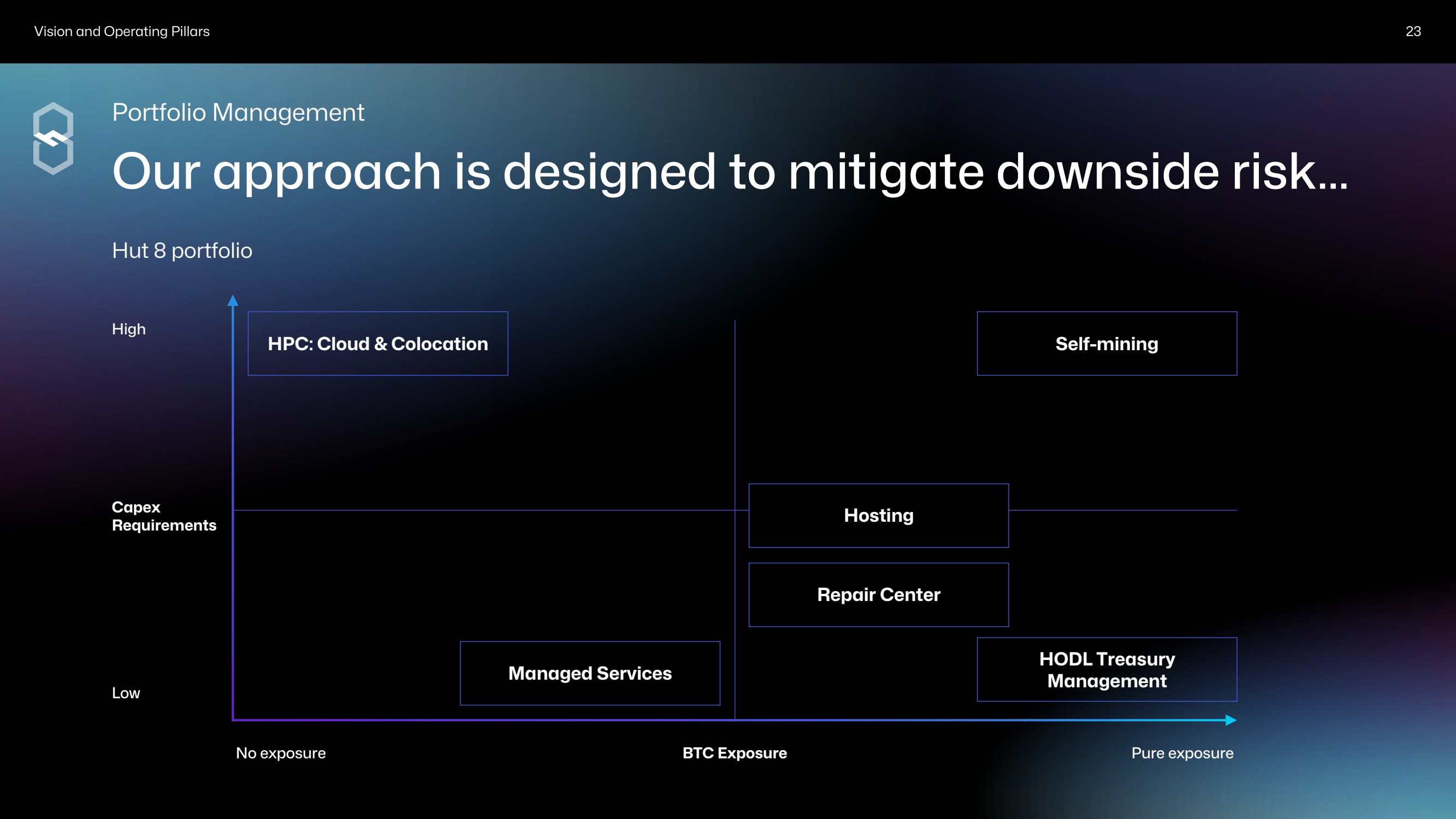Click the horizontal axis arrowhead at right

[1230, 720]
